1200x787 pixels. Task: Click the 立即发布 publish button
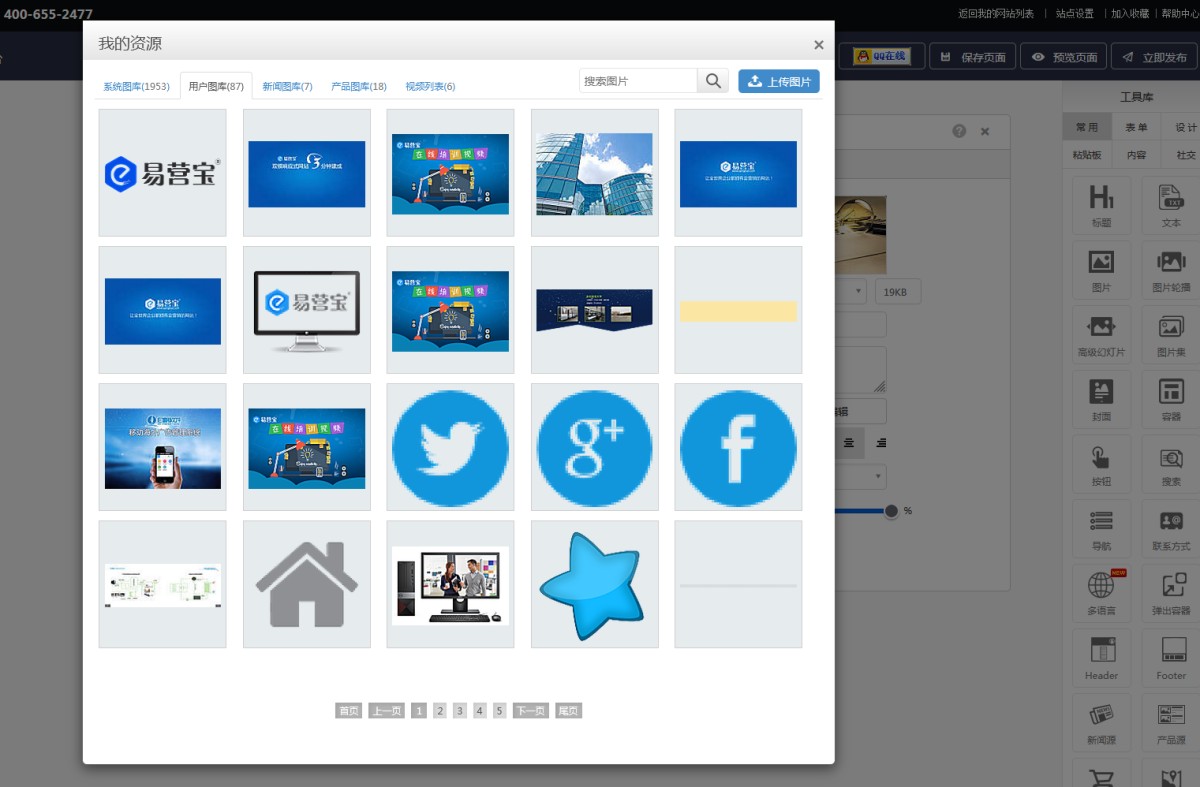1154,56
